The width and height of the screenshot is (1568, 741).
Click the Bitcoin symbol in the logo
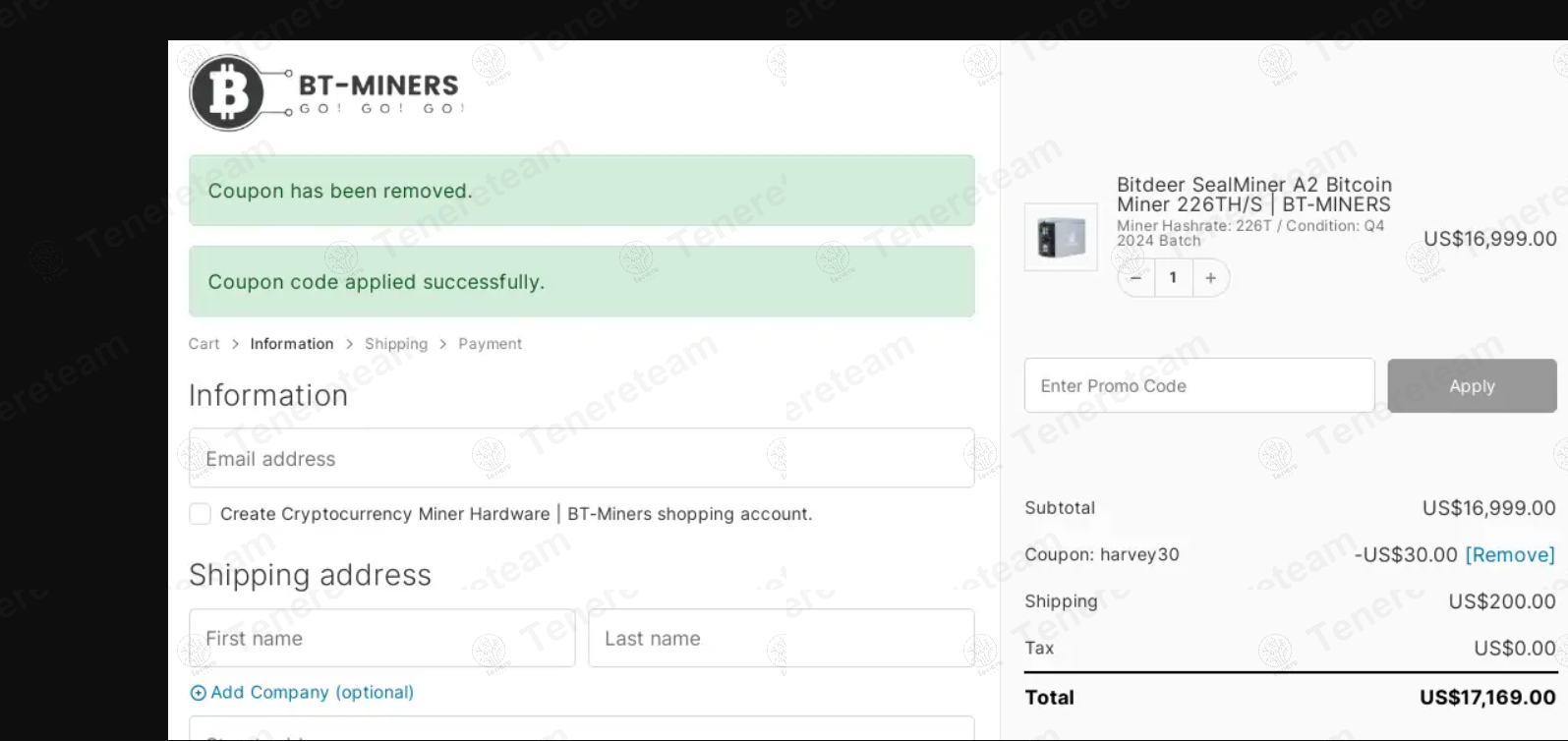(x=229, y=91)
